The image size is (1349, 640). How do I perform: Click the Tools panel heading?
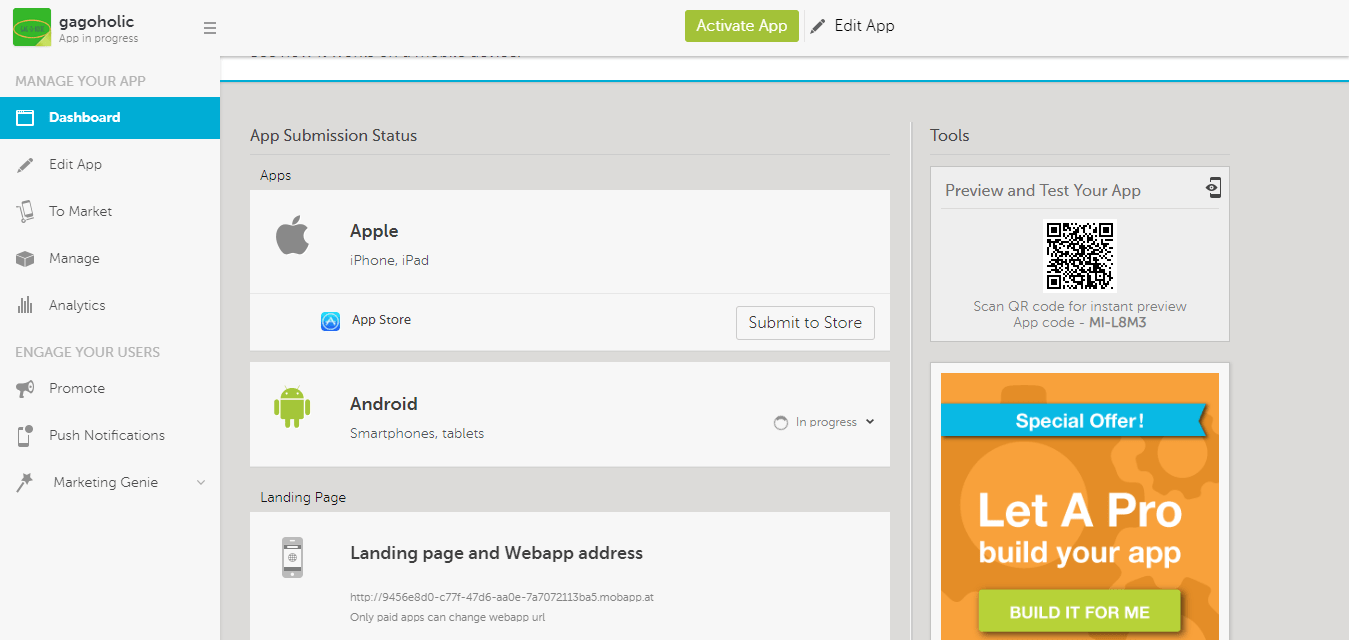click(949, 135)
